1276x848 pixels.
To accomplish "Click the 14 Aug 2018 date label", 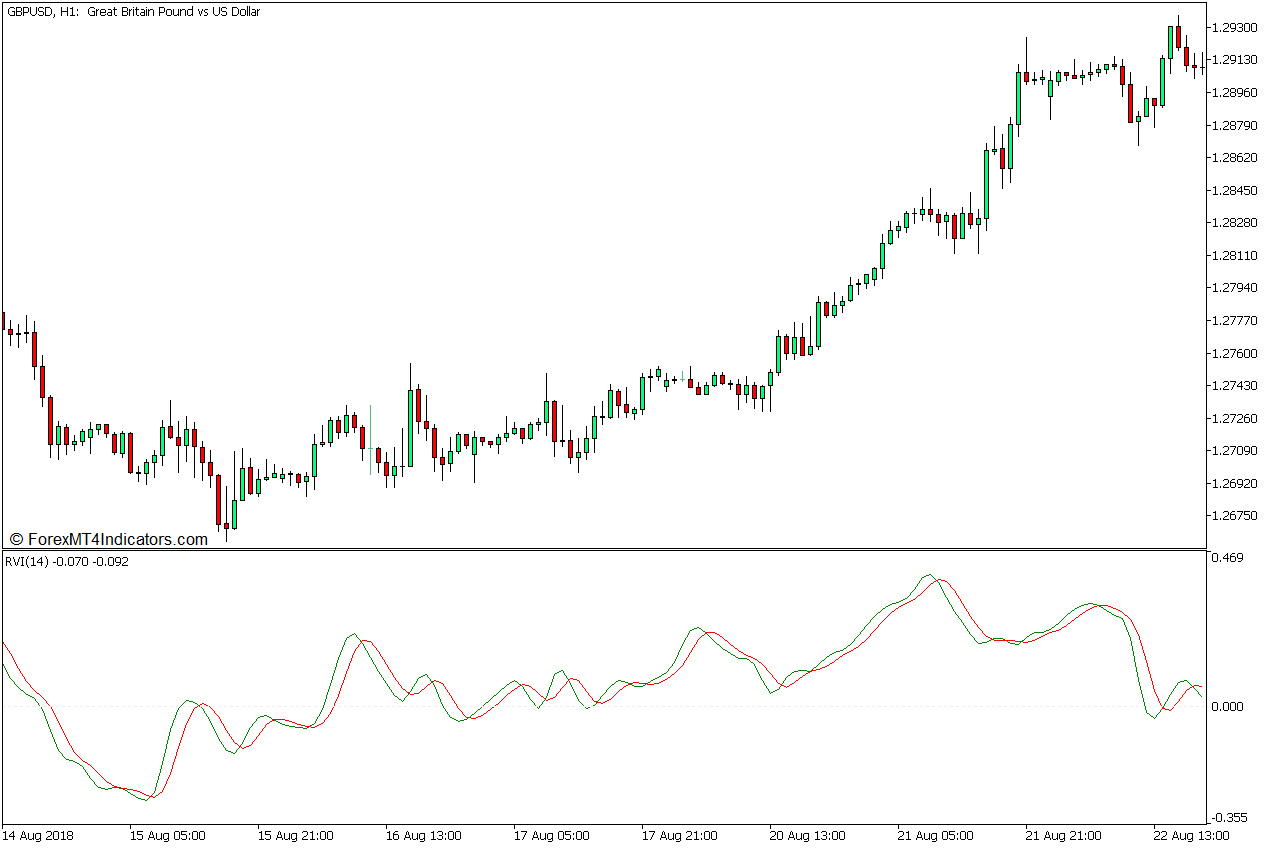I will coord(38,835).
